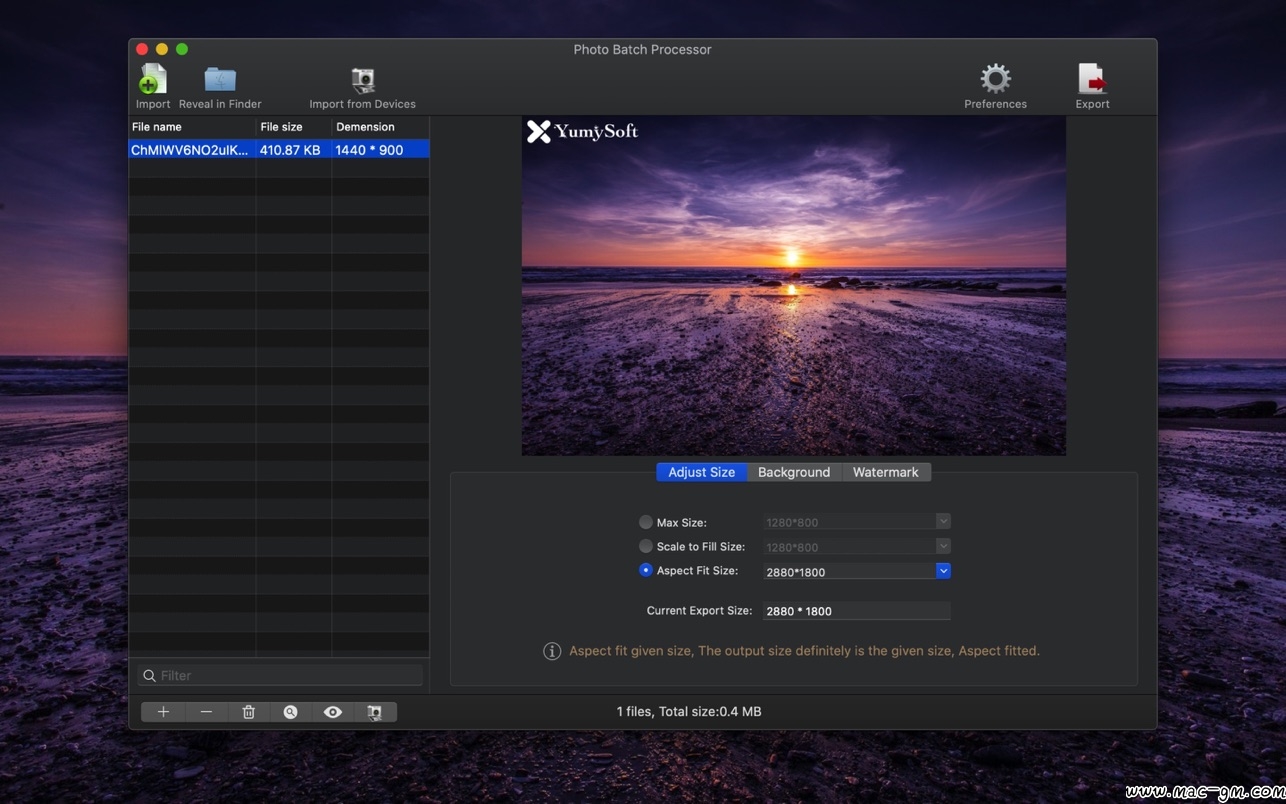
Task: Sort by Demension column header
Action: tap(380, 127)
